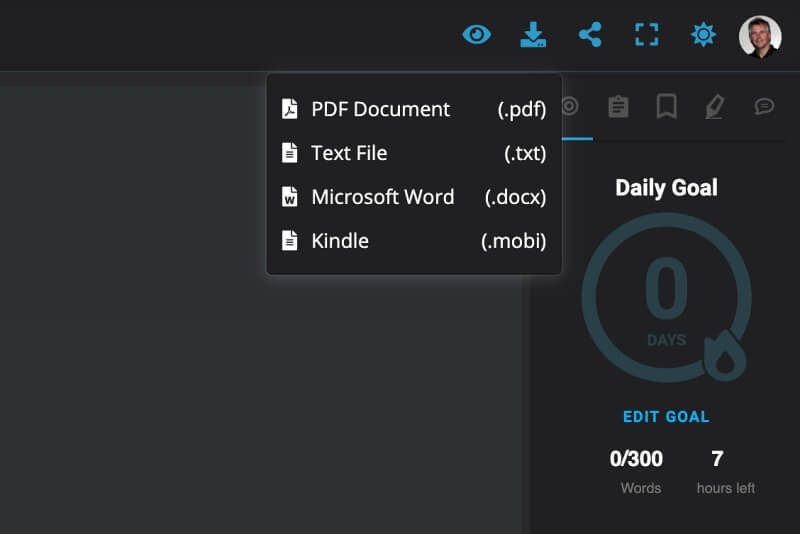
Task: Open the comments speech bubble tab
Action: click(764, 106)
